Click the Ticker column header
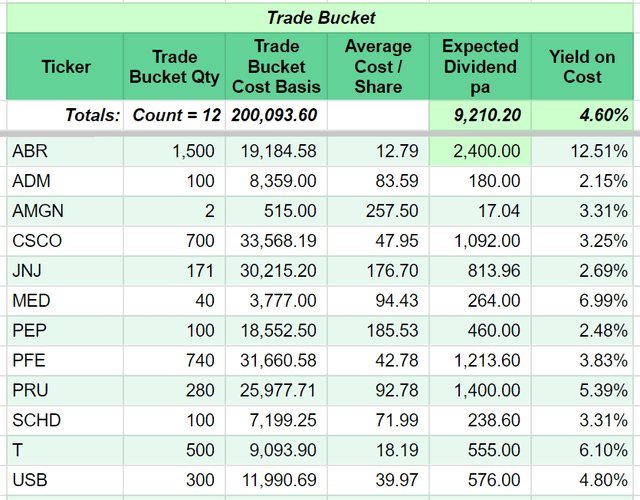Screen dimensions: 640x500 pyautogui.click(x=65, y=67)
